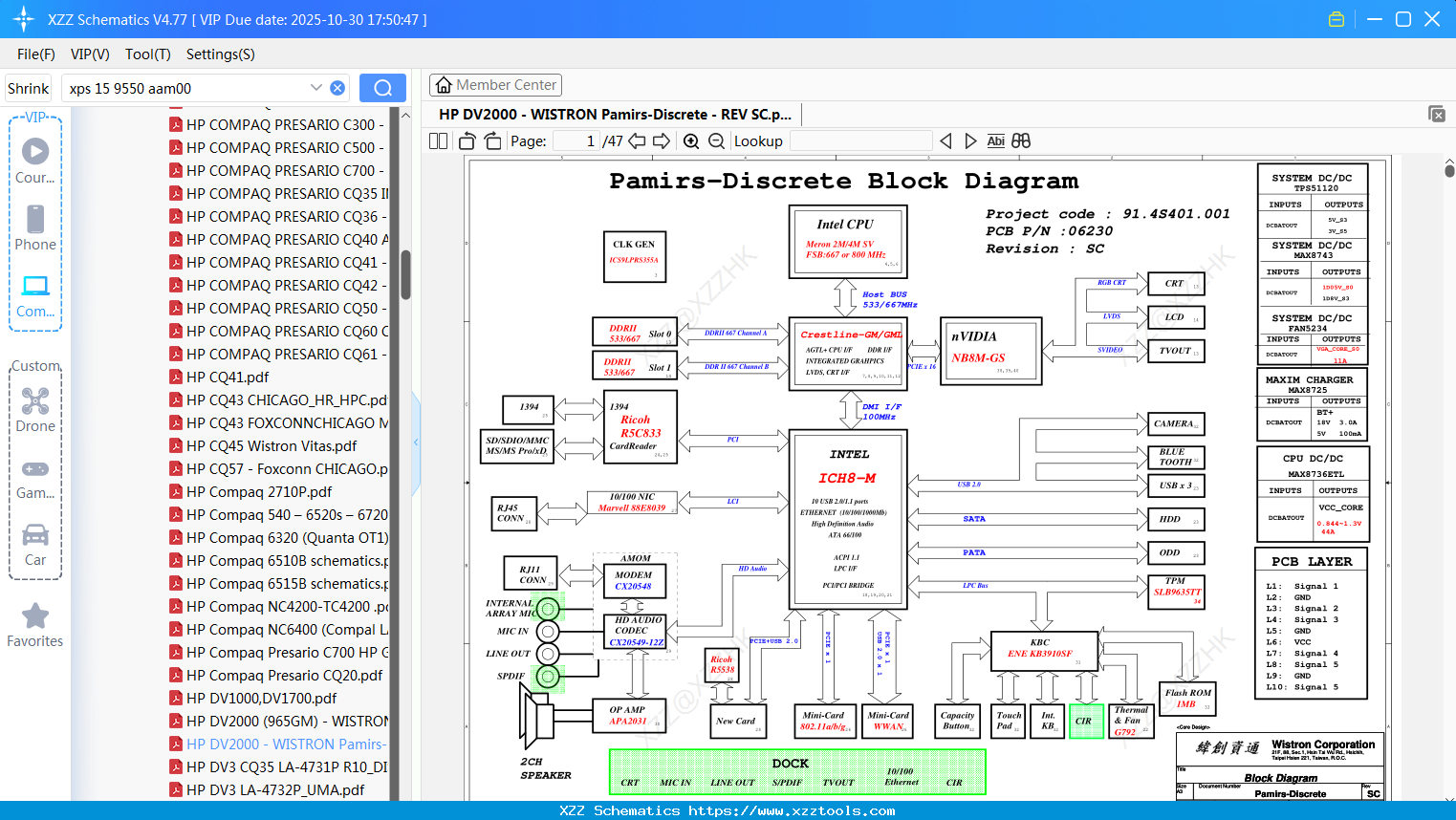Select the Computer category
This screenshot has height=820, width=1456.
pos(35,295)
